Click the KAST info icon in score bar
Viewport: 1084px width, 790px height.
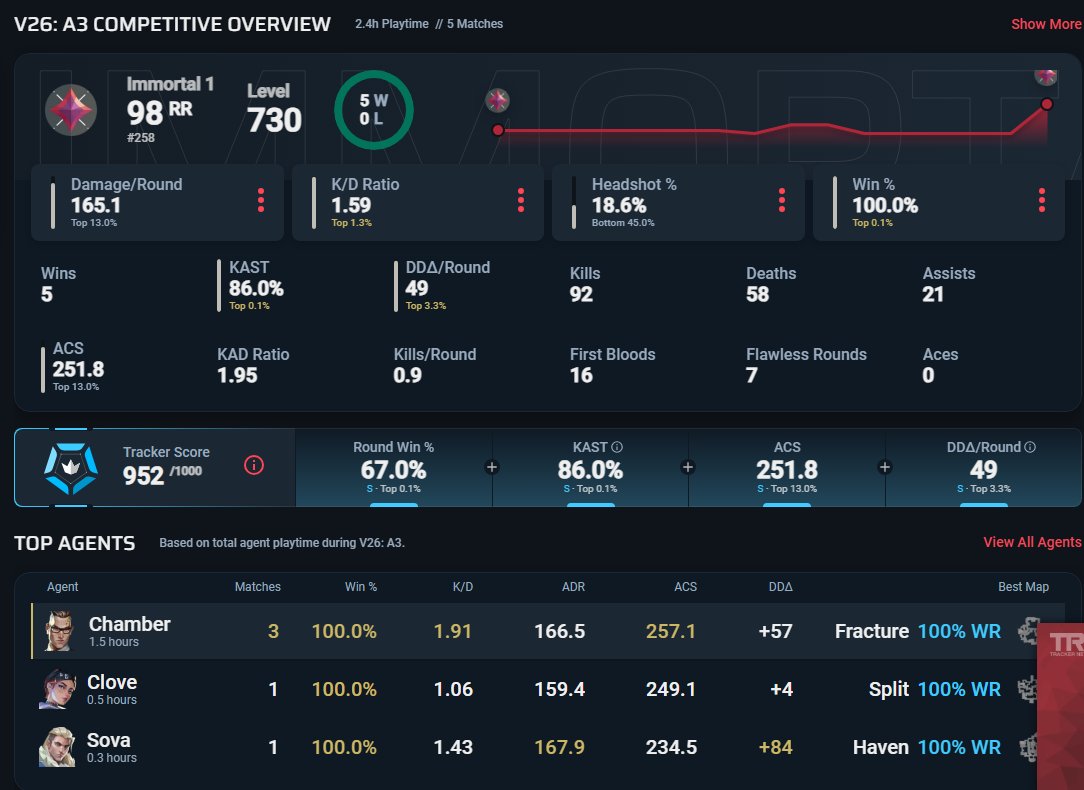617,447
